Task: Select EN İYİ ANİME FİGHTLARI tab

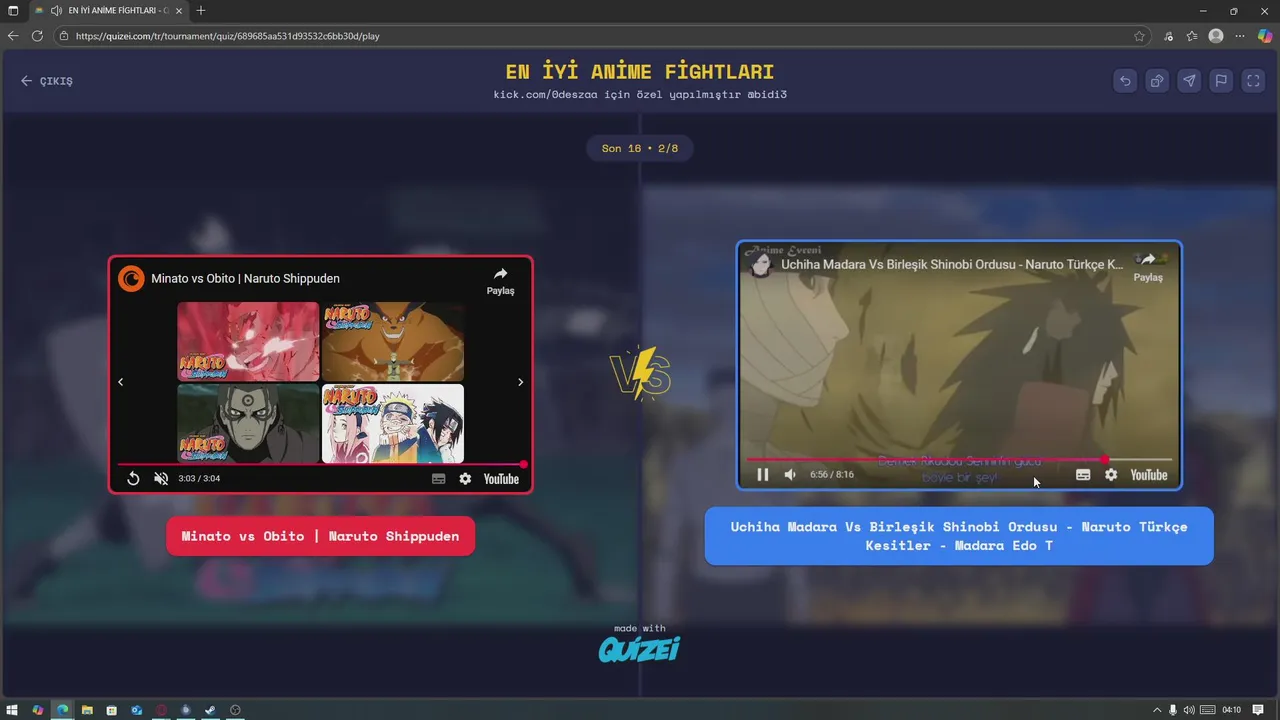Action: point(108,10)
